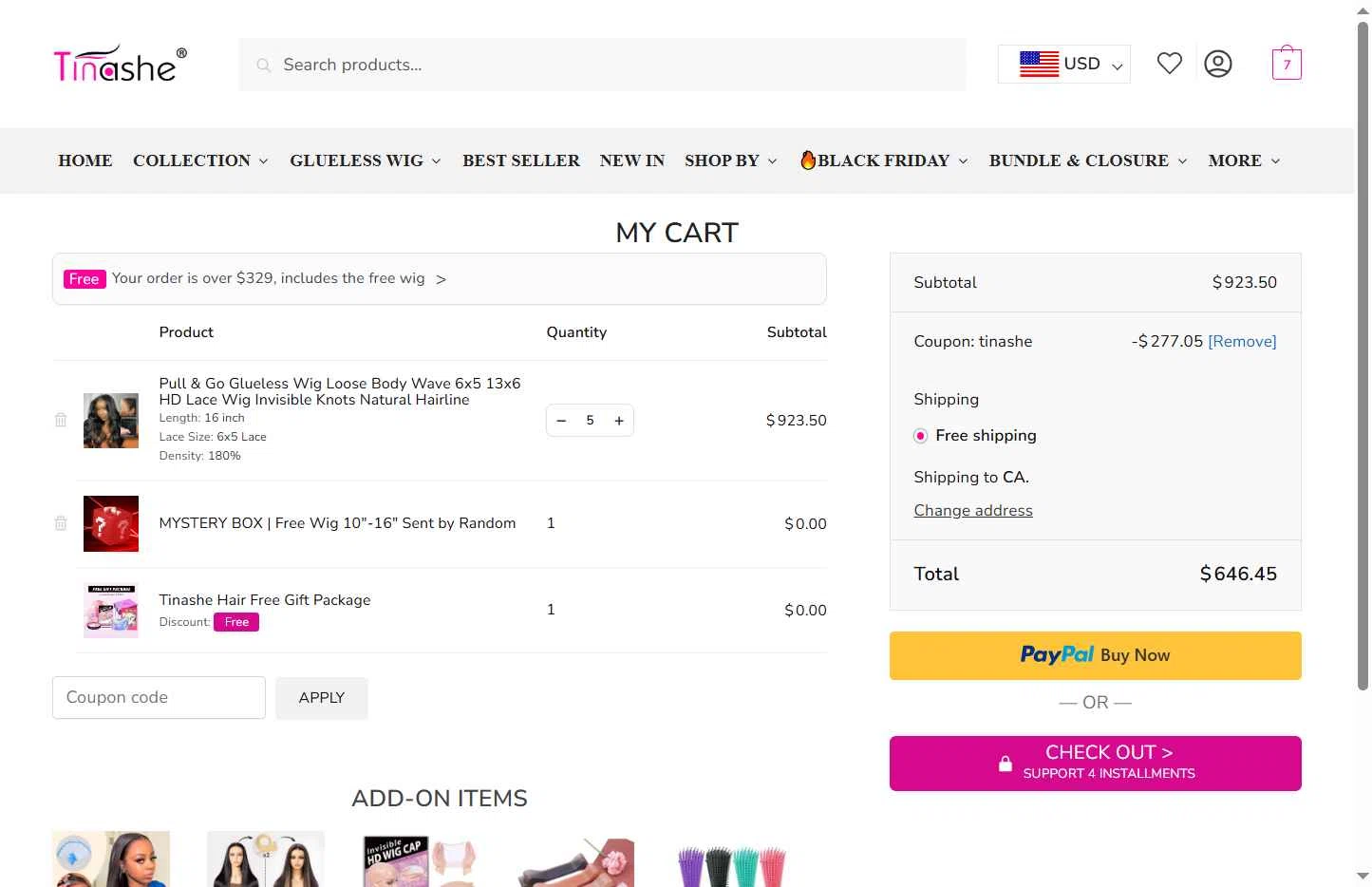Open the first add-on item thumbnail
Viewport: 1372px width, 887px height.
(111, 859)
